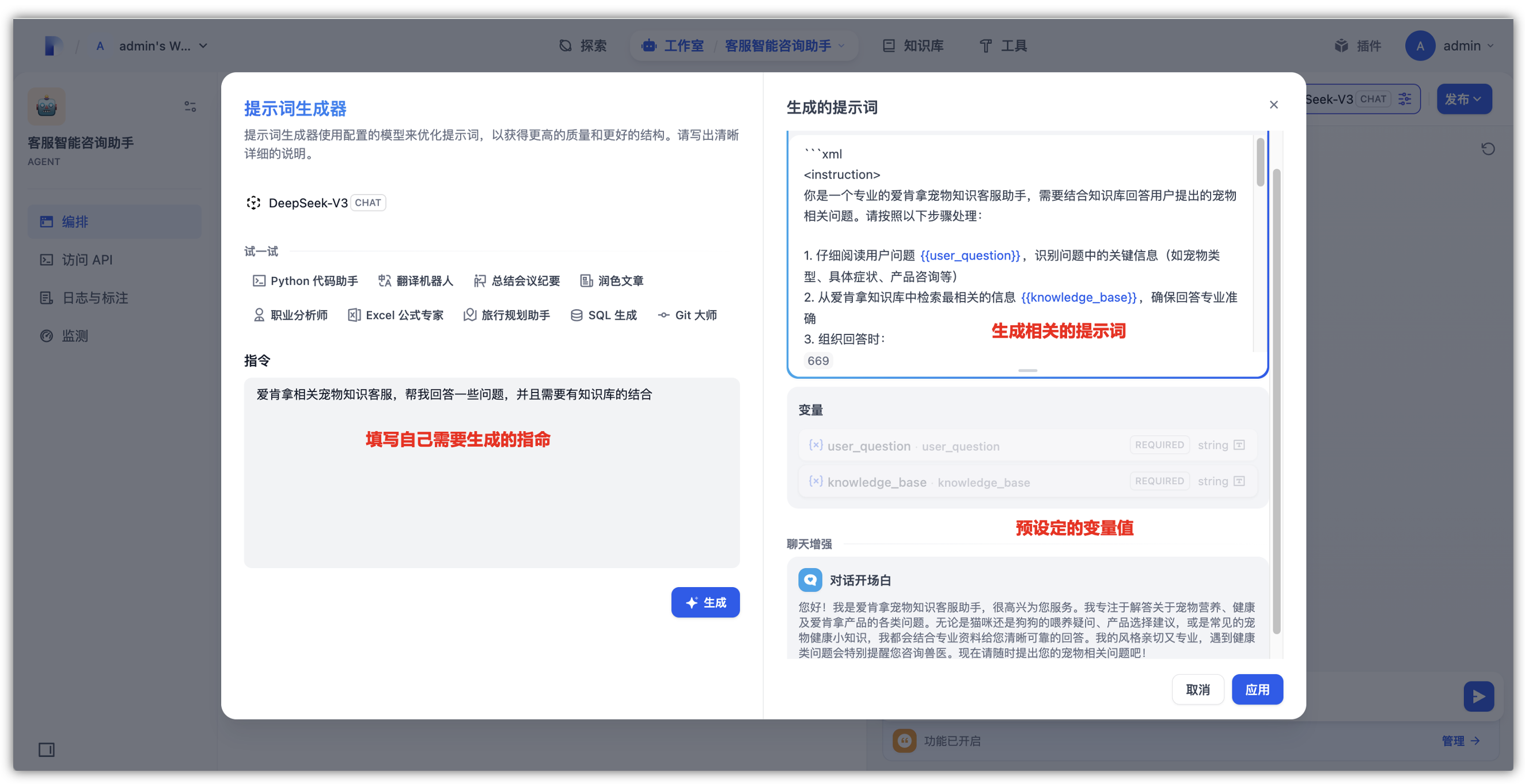1525x784 pixels.
Task: Click the agent robot avatar
Action: [46, 106]
